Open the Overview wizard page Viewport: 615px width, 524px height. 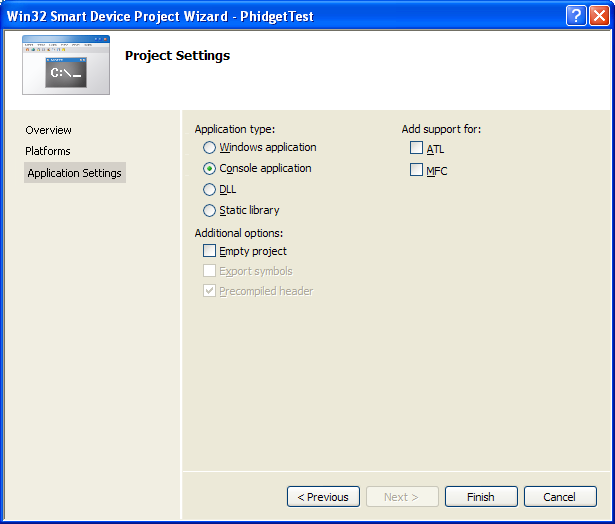48,130
